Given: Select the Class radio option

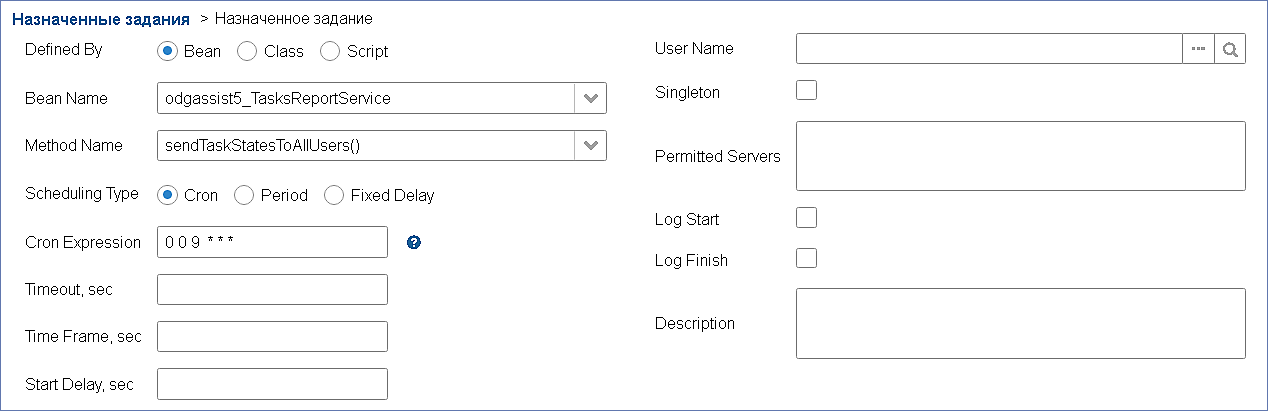Looking at the screenshot, I should point(248,50).
